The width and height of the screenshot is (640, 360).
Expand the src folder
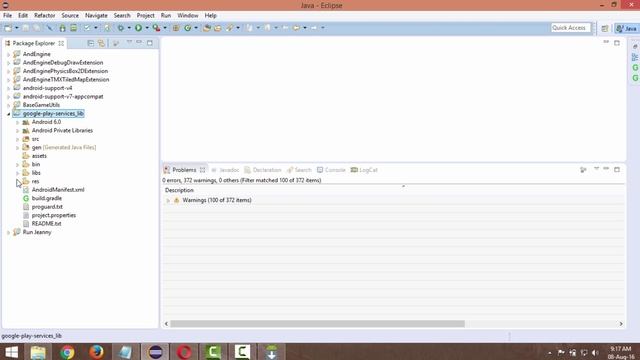click(x=18, y=139)
